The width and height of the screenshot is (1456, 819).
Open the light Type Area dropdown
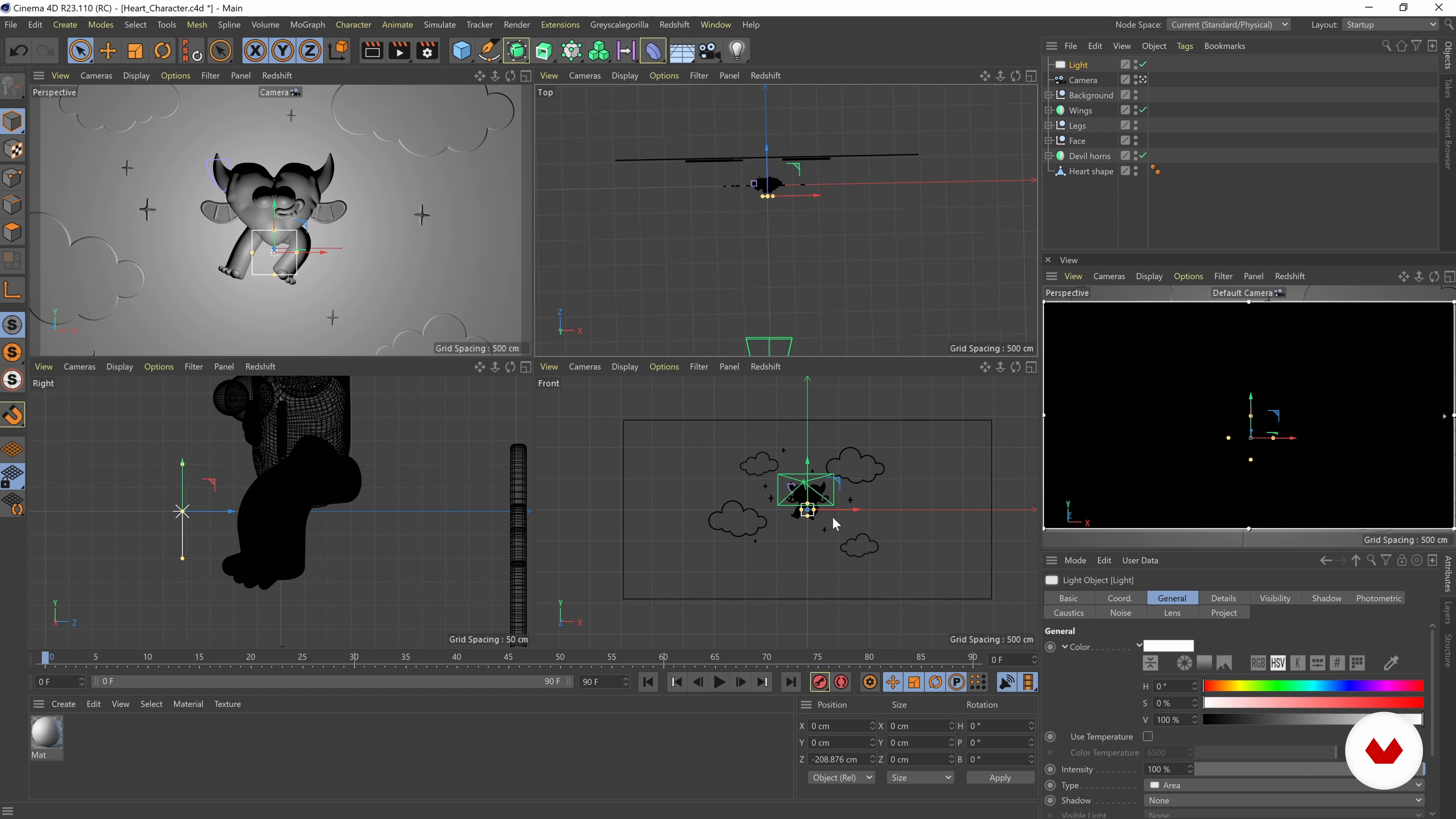(1283, 785)
